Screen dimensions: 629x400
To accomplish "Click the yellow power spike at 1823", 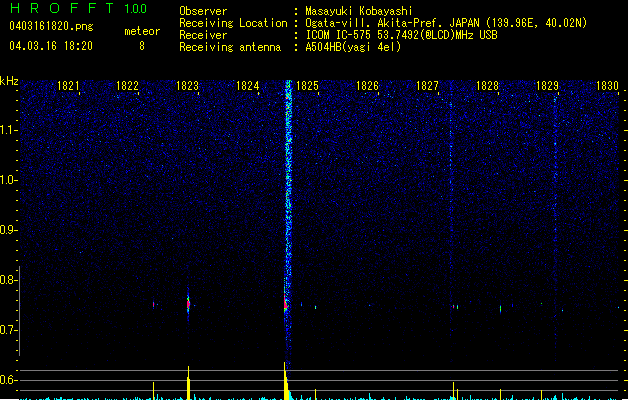I will (189, 383).
